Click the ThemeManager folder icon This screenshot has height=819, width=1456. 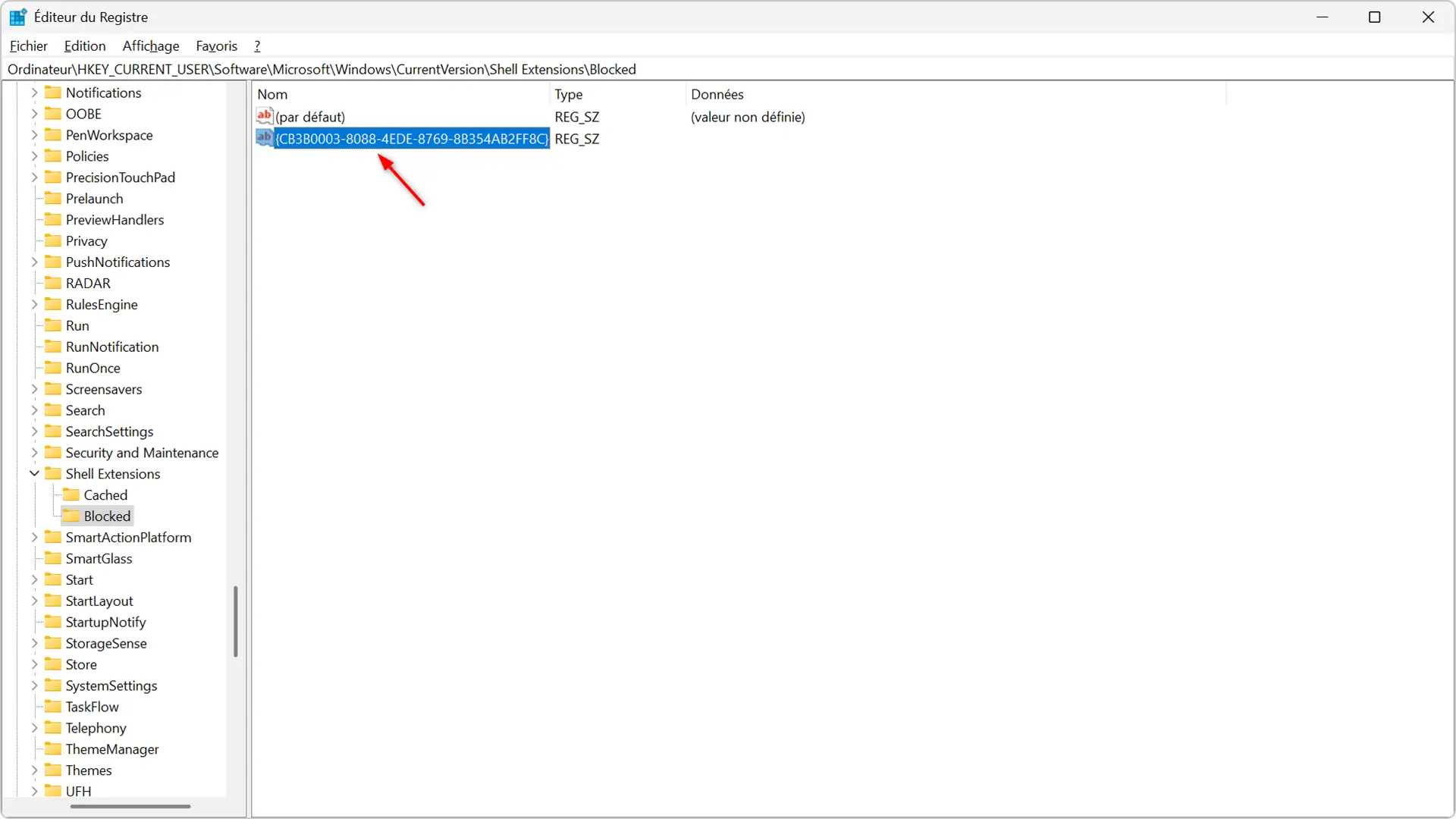53,749
